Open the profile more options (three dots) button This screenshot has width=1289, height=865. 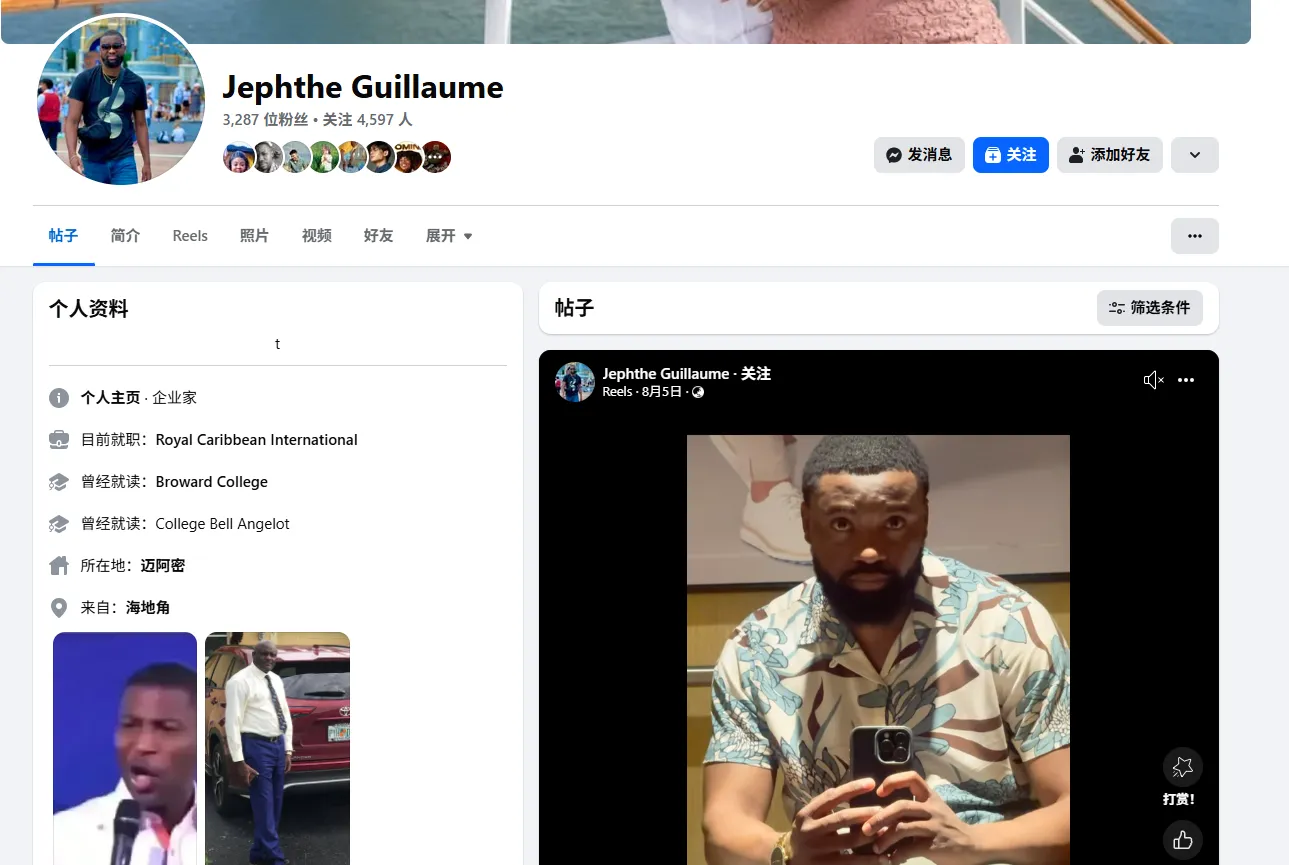1194,234
